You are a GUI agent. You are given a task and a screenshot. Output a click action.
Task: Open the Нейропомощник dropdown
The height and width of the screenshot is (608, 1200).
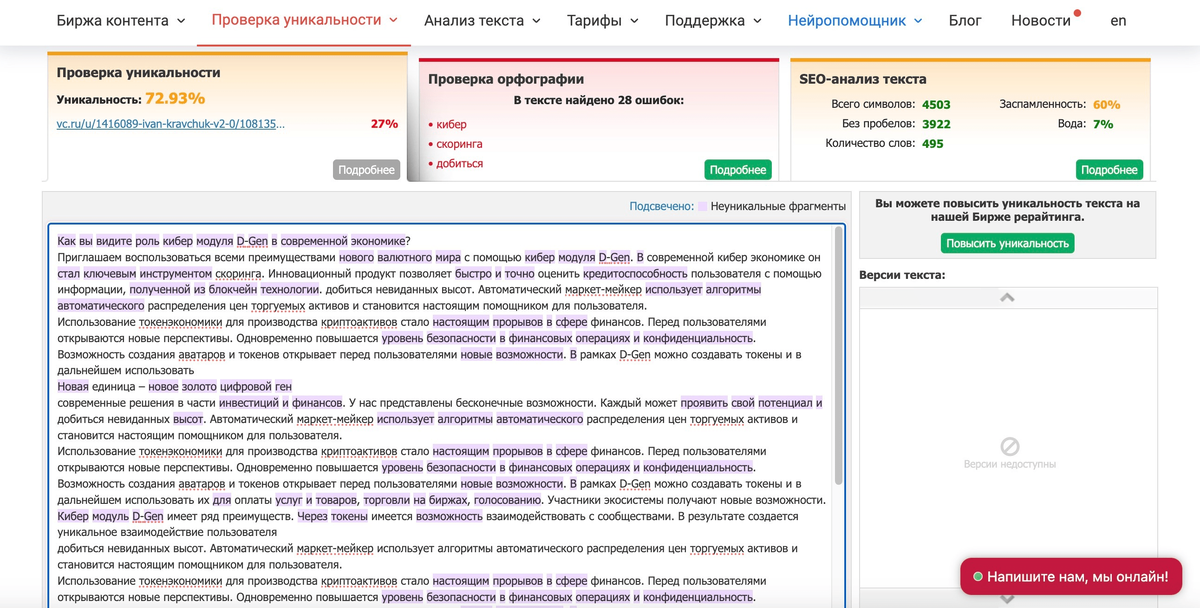[855, 20]
